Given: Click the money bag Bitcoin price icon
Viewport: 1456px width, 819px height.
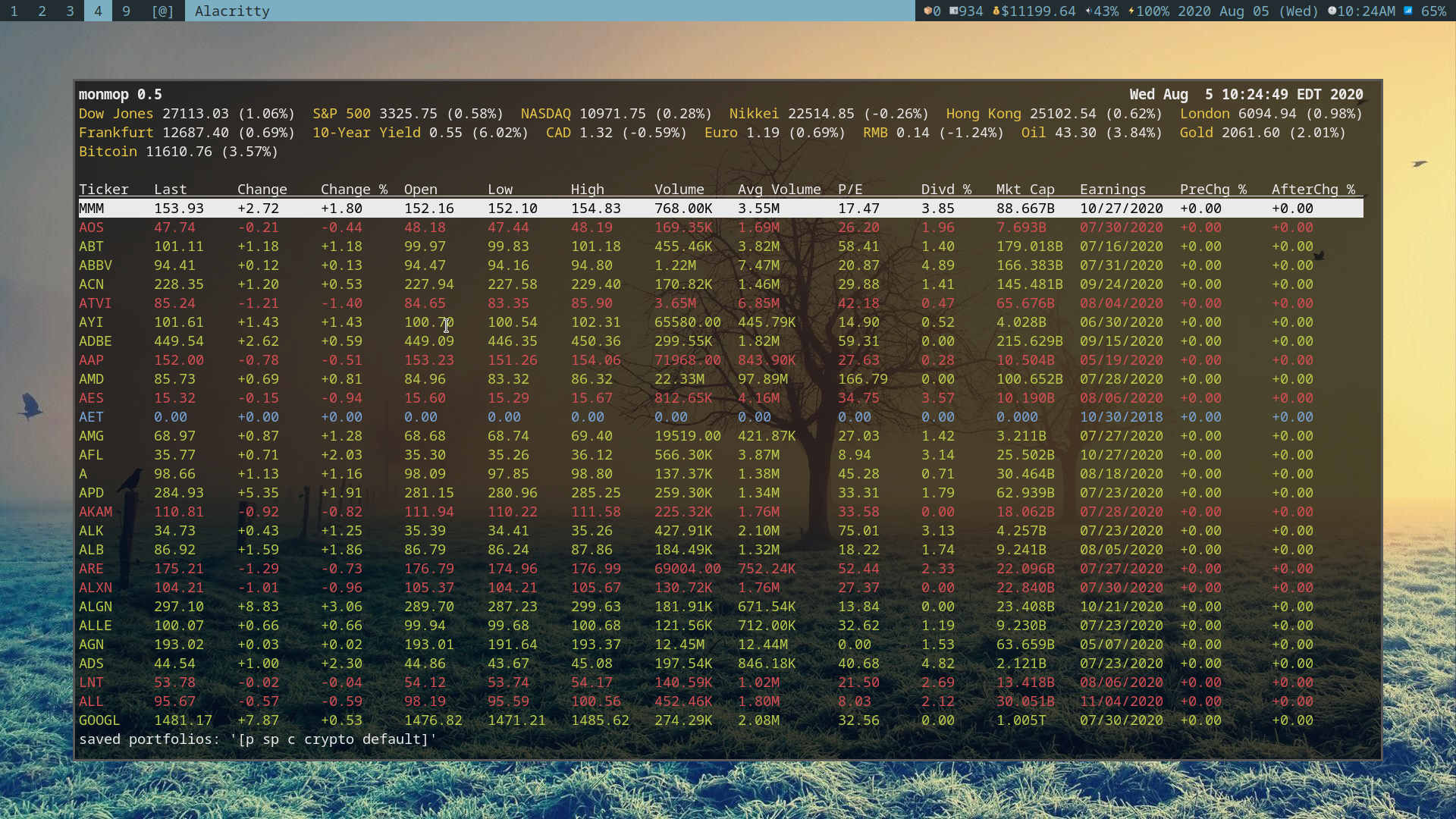Looking at the screenshot, I should pyautogui.click(x=996, y=11).
